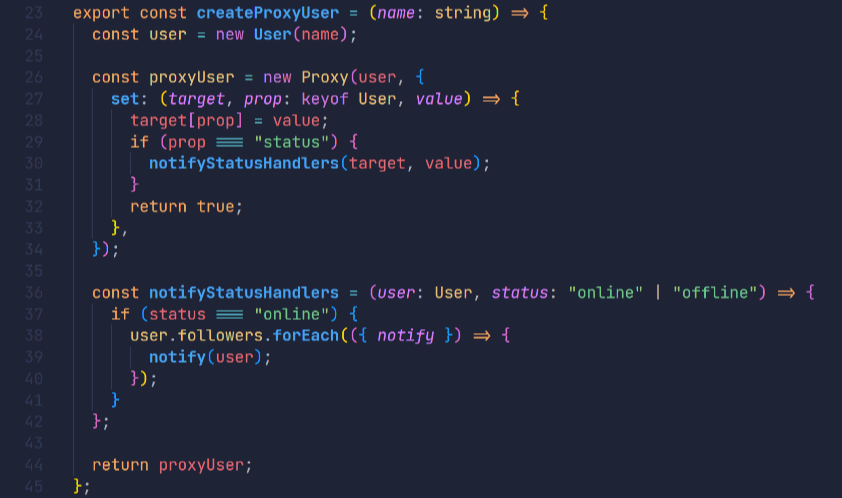
Task: Click the keyof User type annotation
Action: tap(349, 99)
